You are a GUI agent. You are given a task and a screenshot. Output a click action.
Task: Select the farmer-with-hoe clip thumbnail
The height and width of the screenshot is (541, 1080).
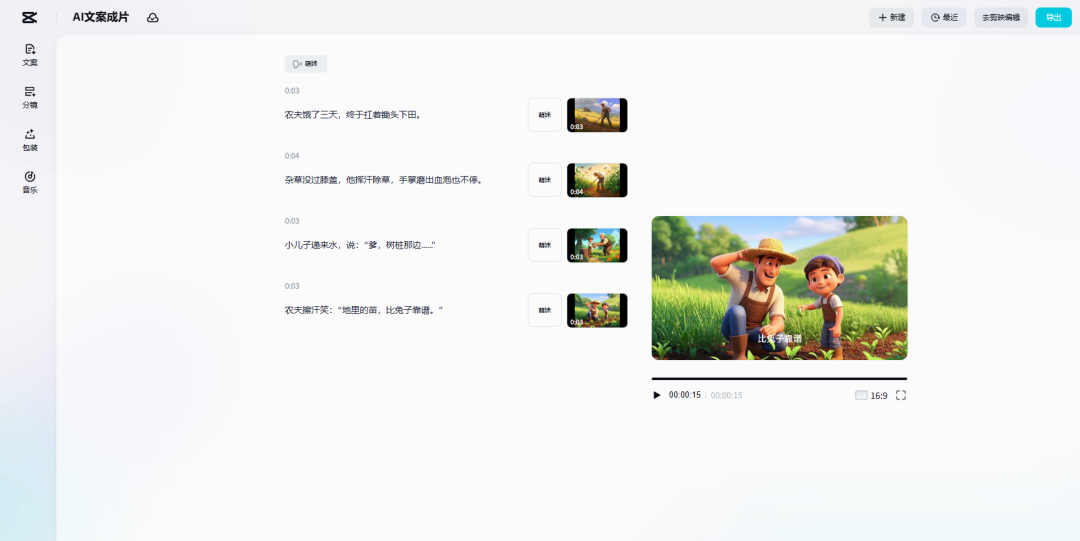(x=596, y=115)
